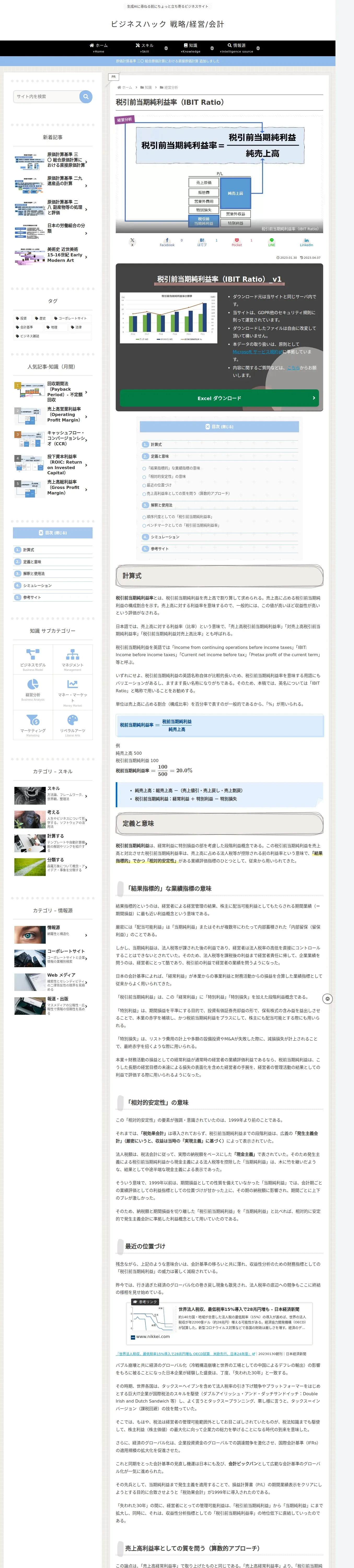The height and width of the screenshot is (1568, 354).
Task: Bookmark the article with Hatena
Action: pyautogui.click(x=202, y=242)
